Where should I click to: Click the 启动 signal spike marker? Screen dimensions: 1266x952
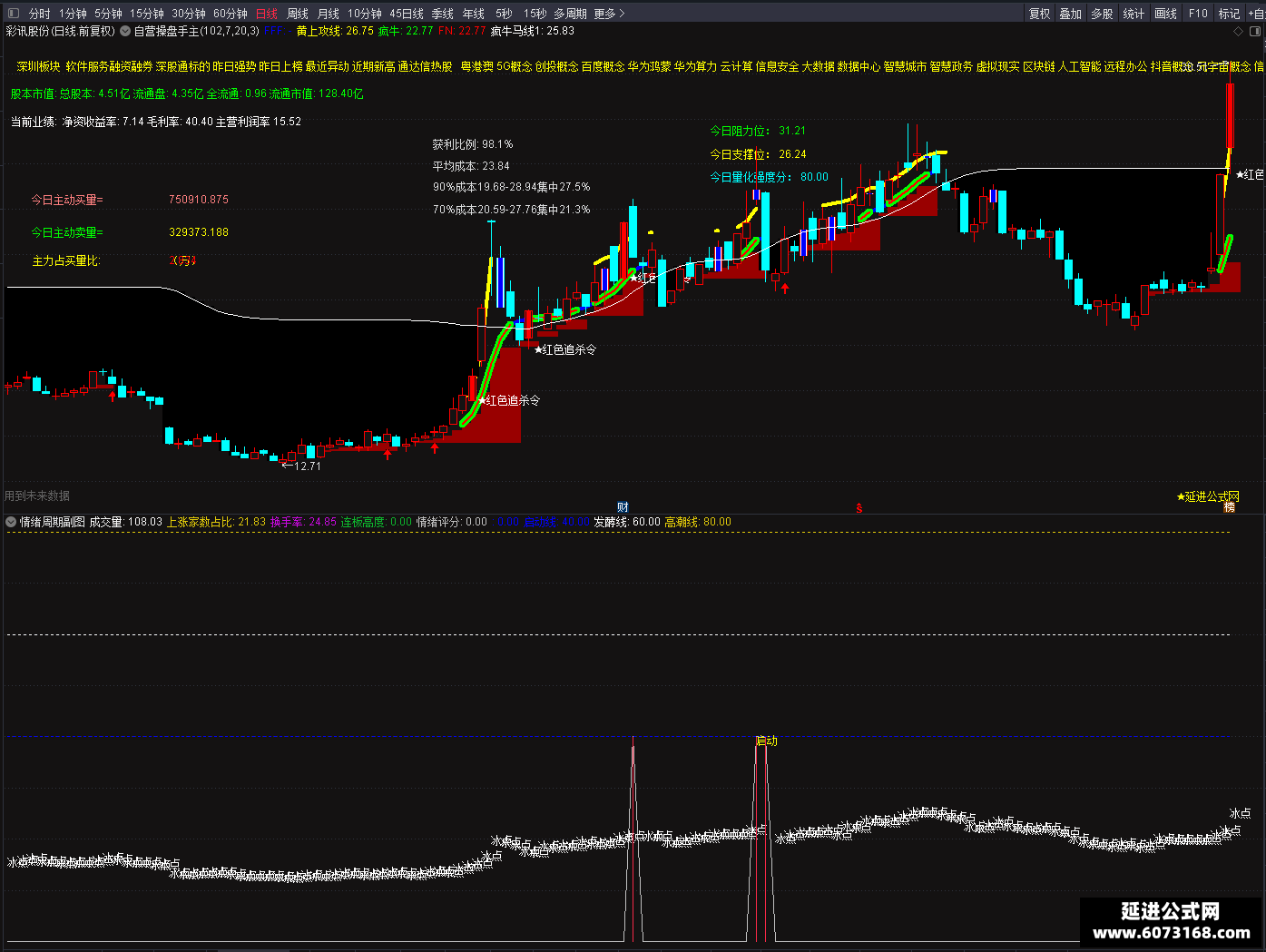point(767,741)
